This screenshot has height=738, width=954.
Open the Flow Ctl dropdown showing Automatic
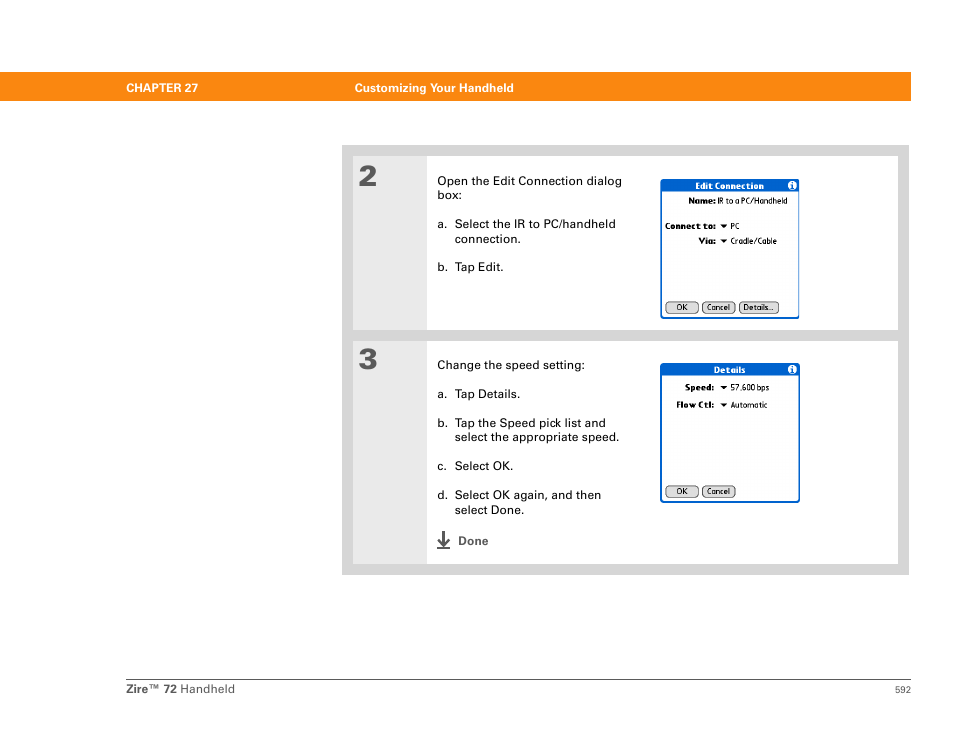point(743,405)
